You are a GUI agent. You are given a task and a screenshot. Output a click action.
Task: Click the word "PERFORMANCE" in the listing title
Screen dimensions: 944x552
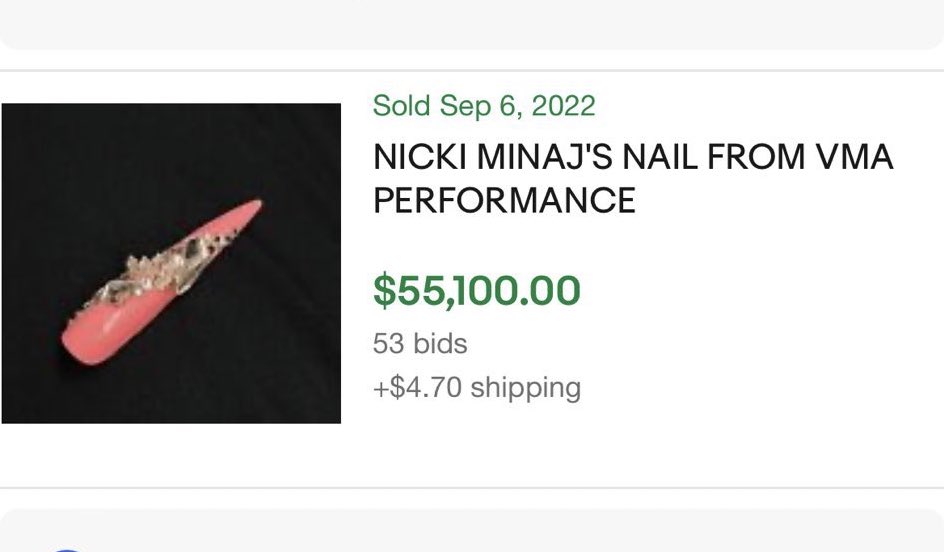[x=504, y=200]
